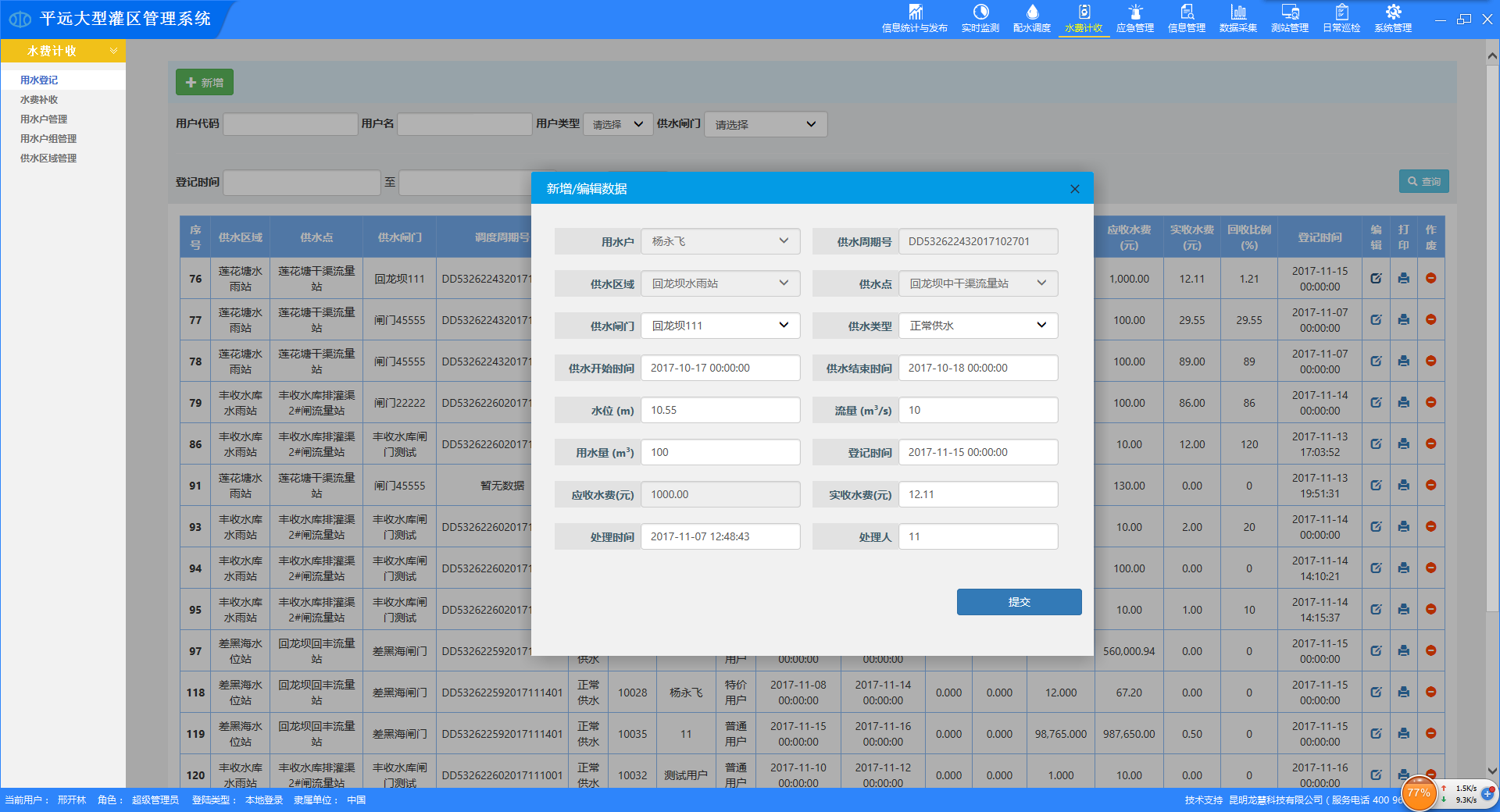Close the 新增/编辑数据 dialog
Image resolution: width=1500 pixels, height=812 pixels.
point(1075,189)
